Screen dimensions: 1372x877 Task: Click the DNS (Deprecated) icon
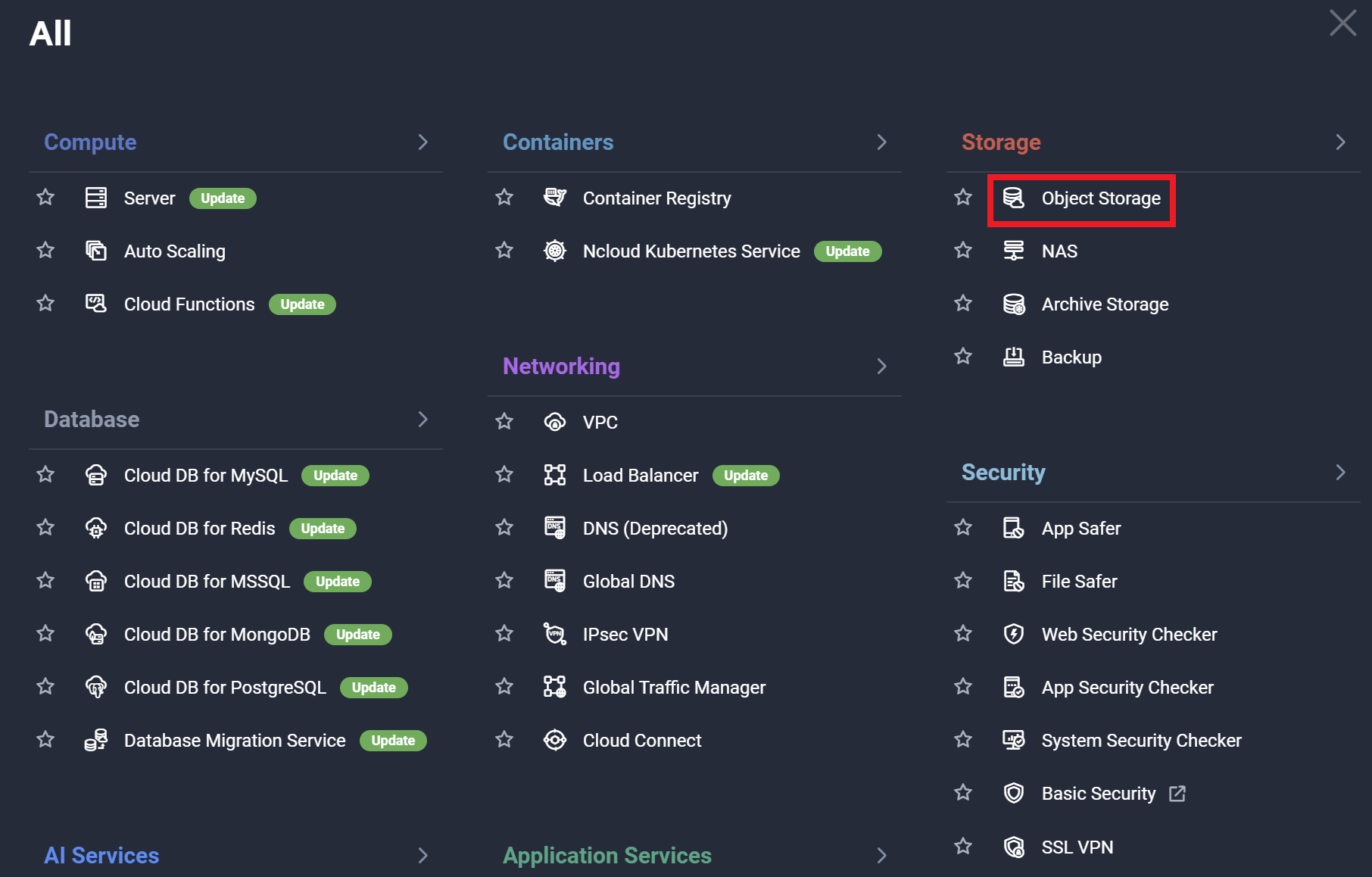coord(555,528)
